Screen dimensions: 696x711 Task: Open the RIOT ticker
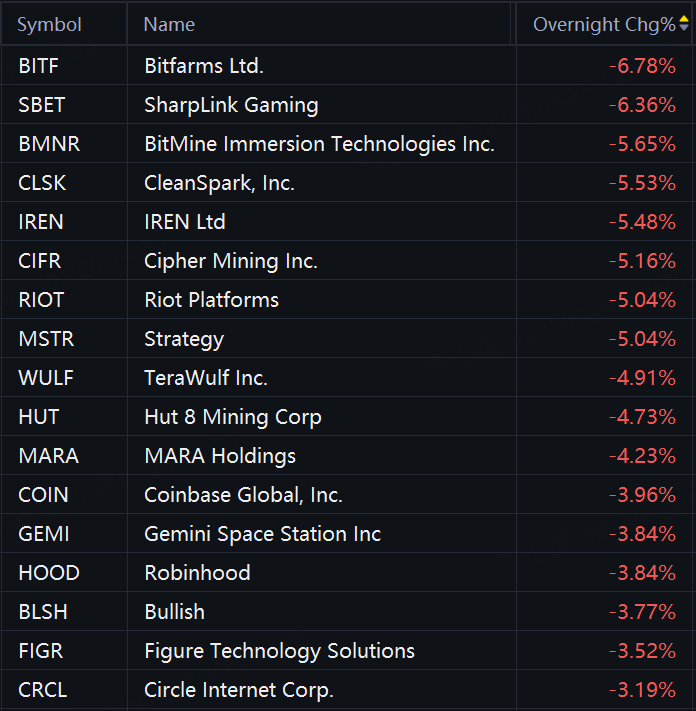(x=41, y=300)
